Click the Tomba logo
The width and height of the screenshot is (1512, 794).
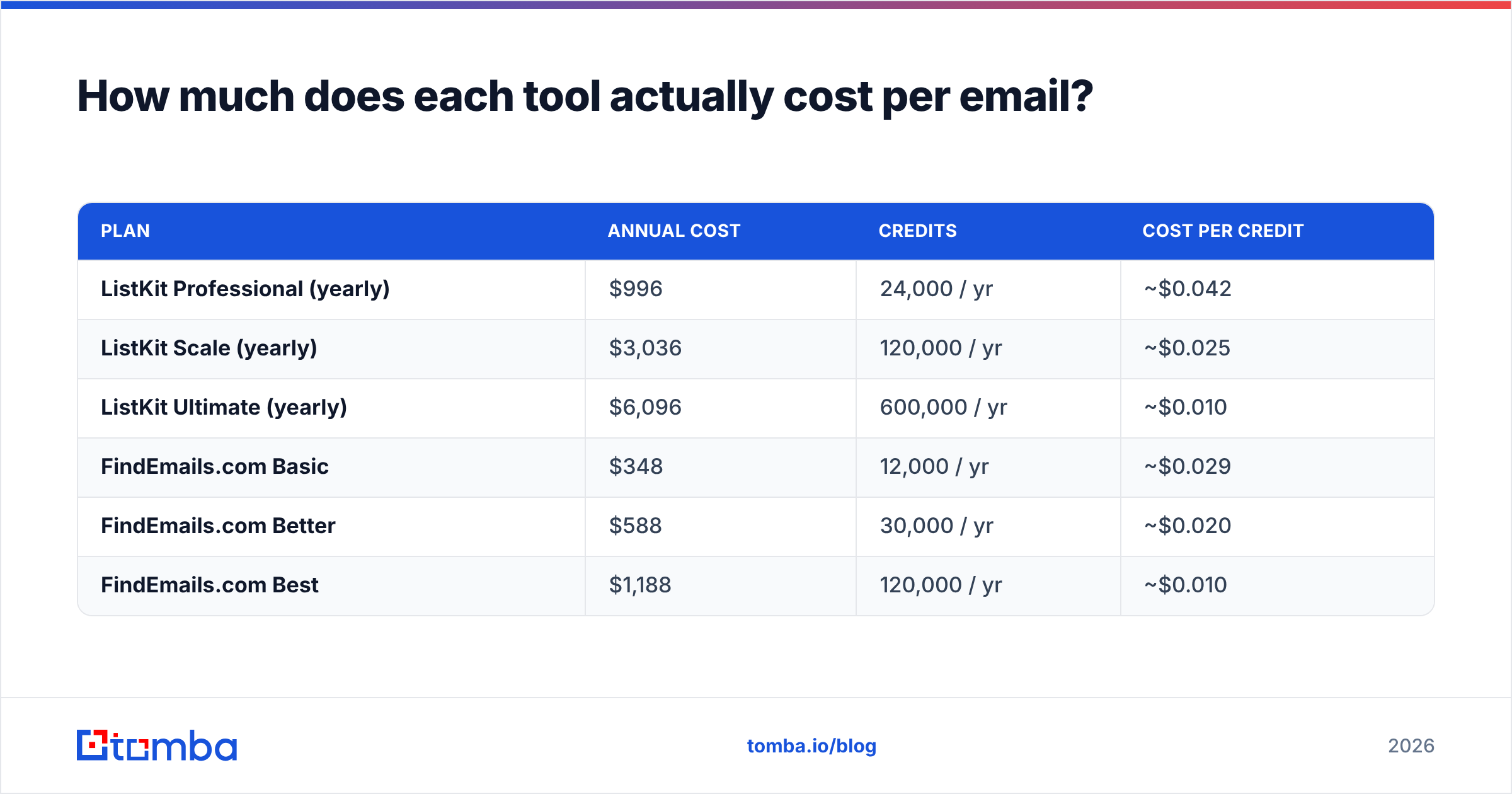(157, 745)
